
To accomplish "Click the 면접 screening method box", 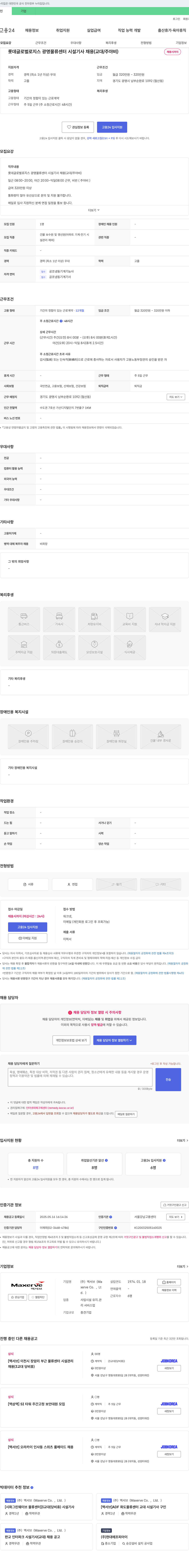I will (x=72, y=884).
